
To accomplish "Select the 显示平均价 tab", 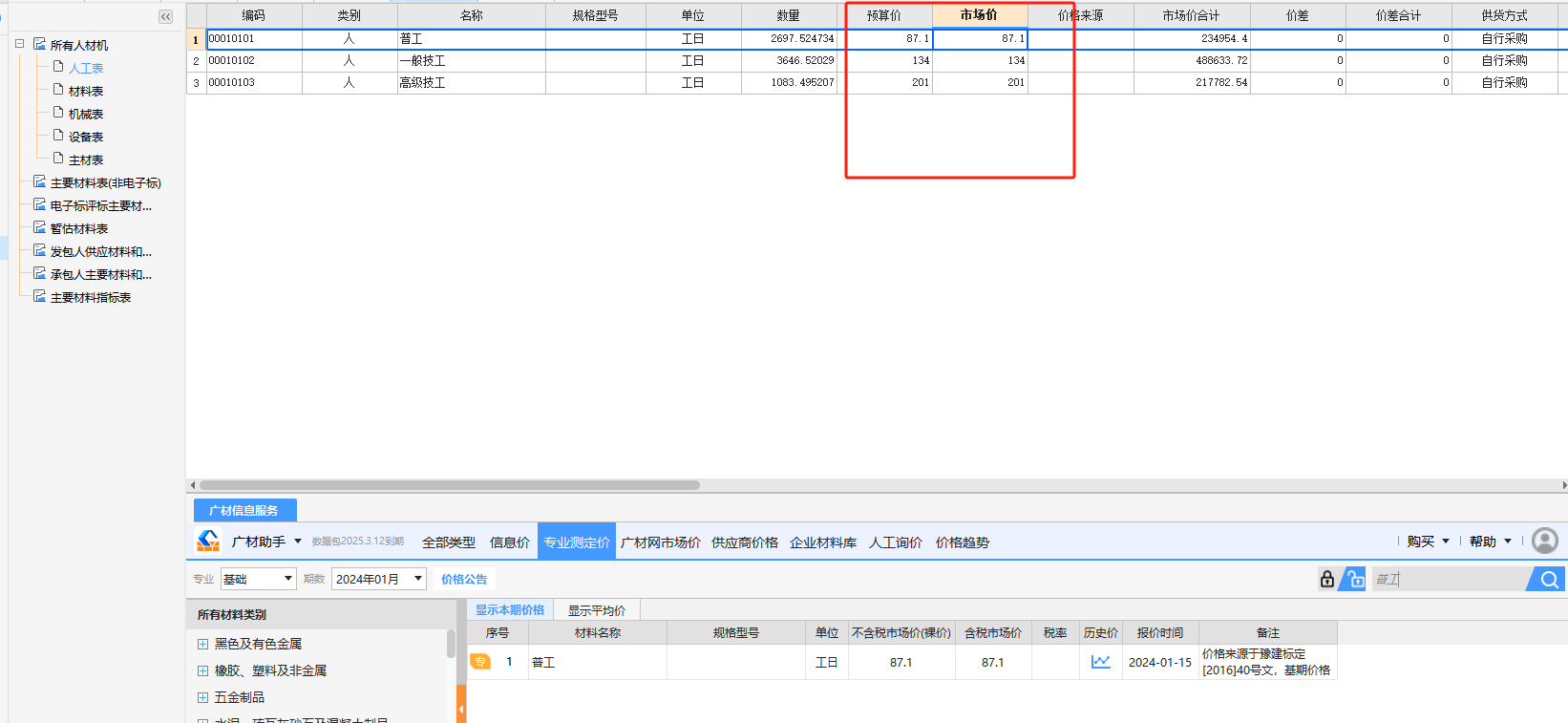I will coord(597,610).
